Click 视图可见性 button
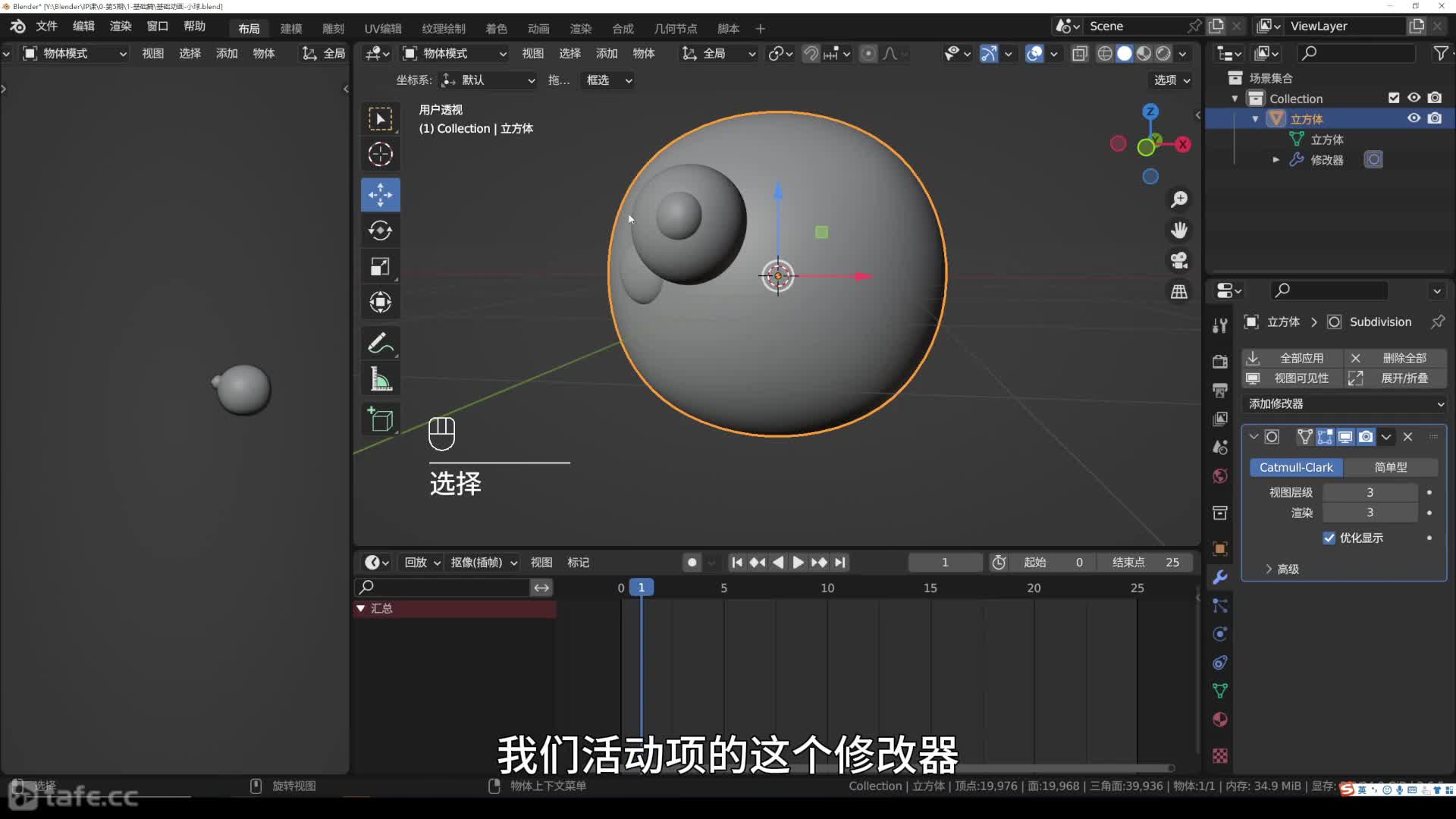 [x=1292, y=378]
